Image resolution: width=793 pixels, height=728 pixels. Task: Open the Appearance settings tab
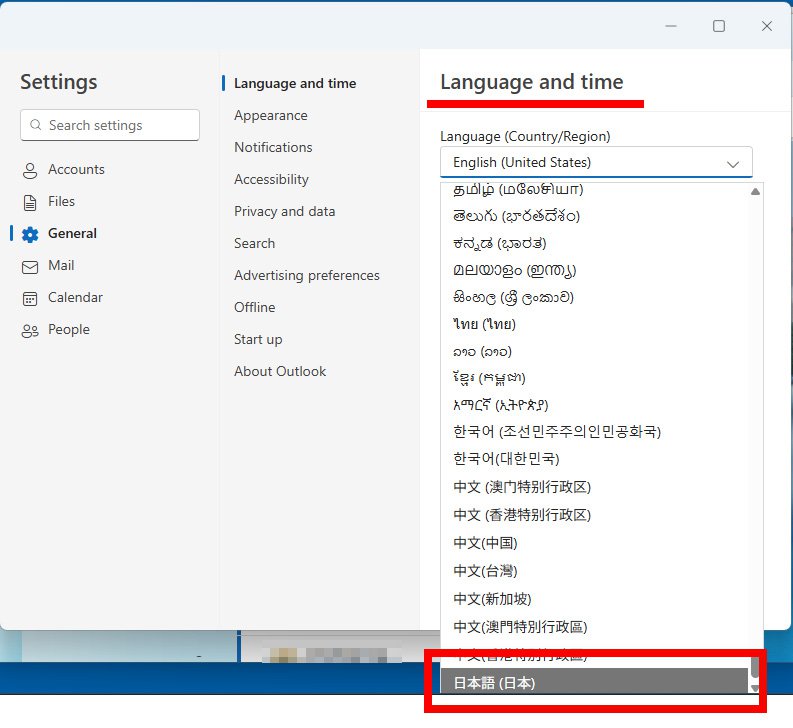tap(270, 116)
